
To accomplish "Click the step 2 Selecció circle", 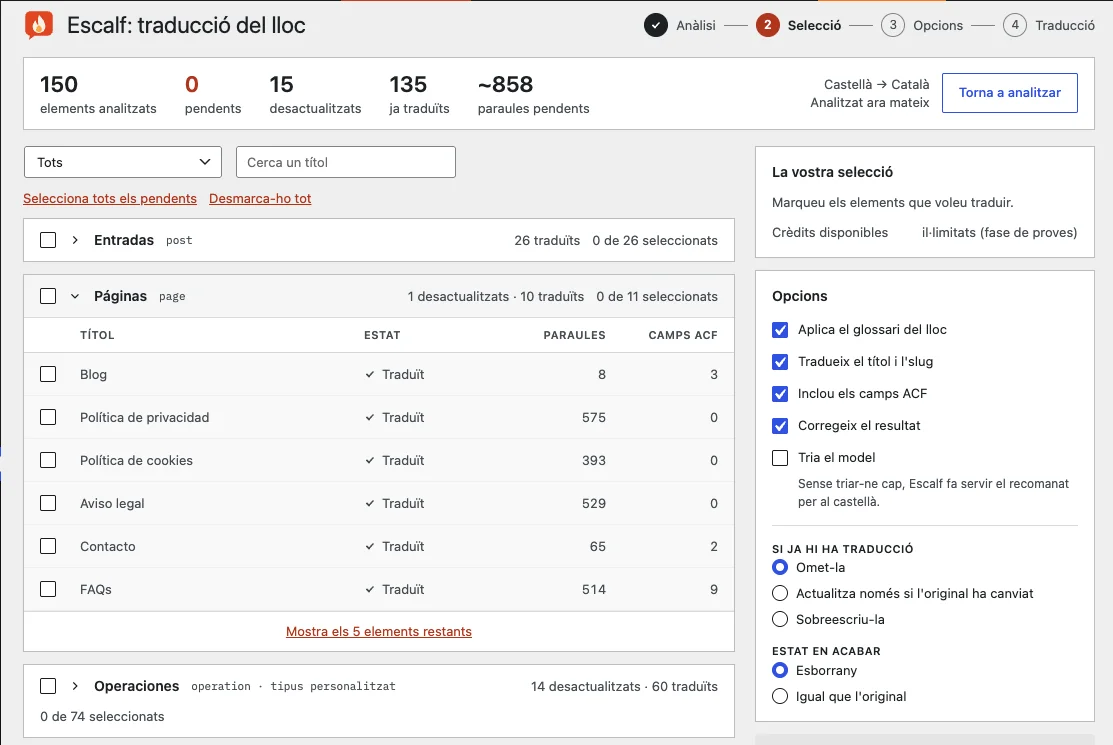I will 767,26.
